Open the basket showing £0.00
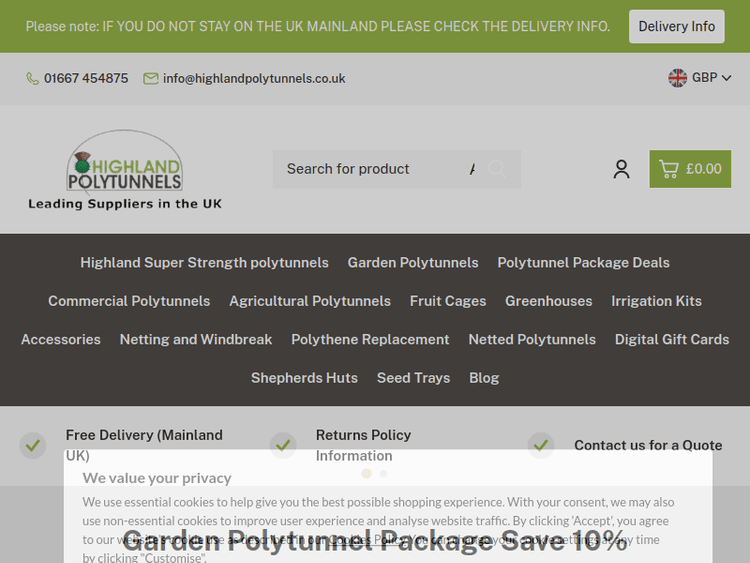The height and width of the screenshot is (563, 750). point(690,169)
